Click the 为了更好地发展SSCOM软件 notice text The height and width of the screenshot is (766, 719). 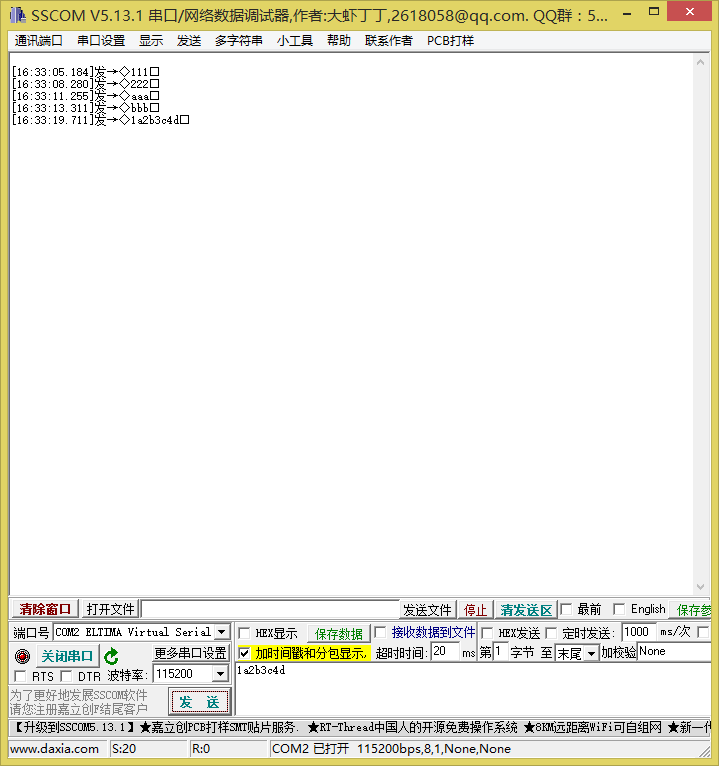pyautogui.click(x=79, y=695)
